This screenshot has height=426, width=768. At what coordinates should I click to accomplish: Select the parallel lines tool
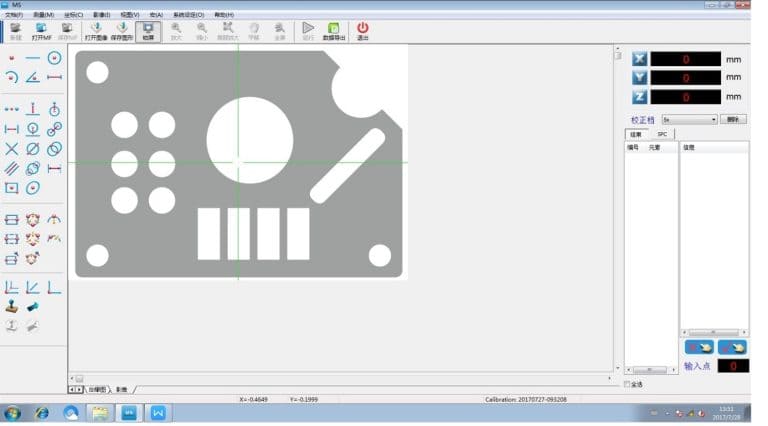(11, 168)
